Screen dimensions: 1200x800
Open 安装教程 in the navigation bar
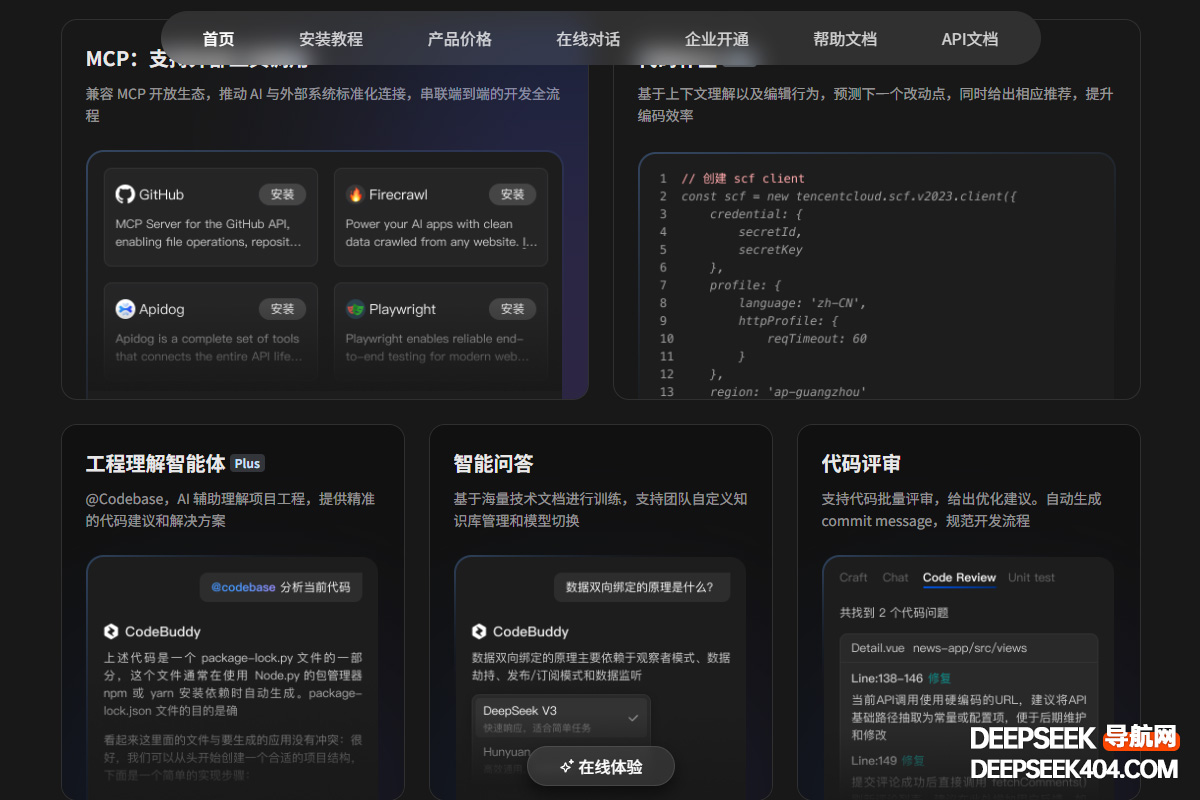(x=331, y=39)
